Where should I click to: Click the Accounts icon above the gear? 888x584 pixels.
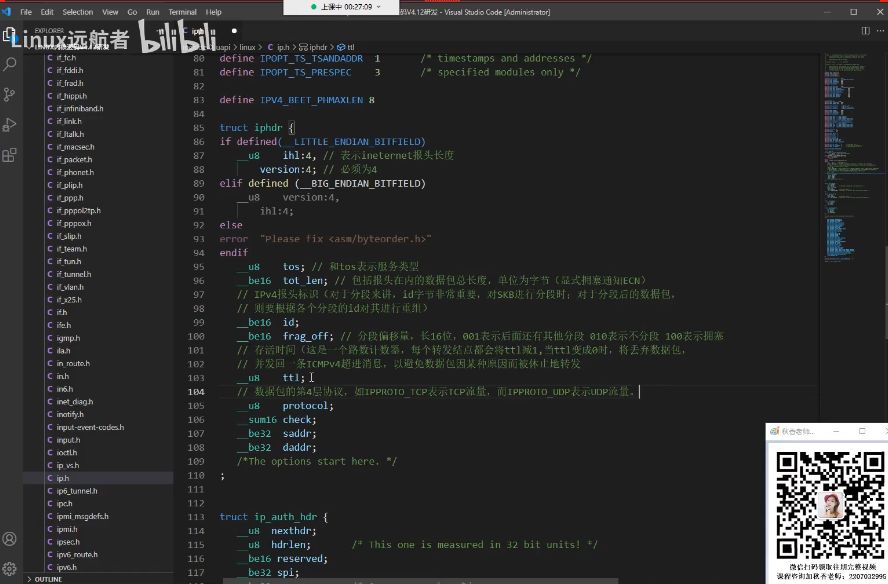click(9, 538)
